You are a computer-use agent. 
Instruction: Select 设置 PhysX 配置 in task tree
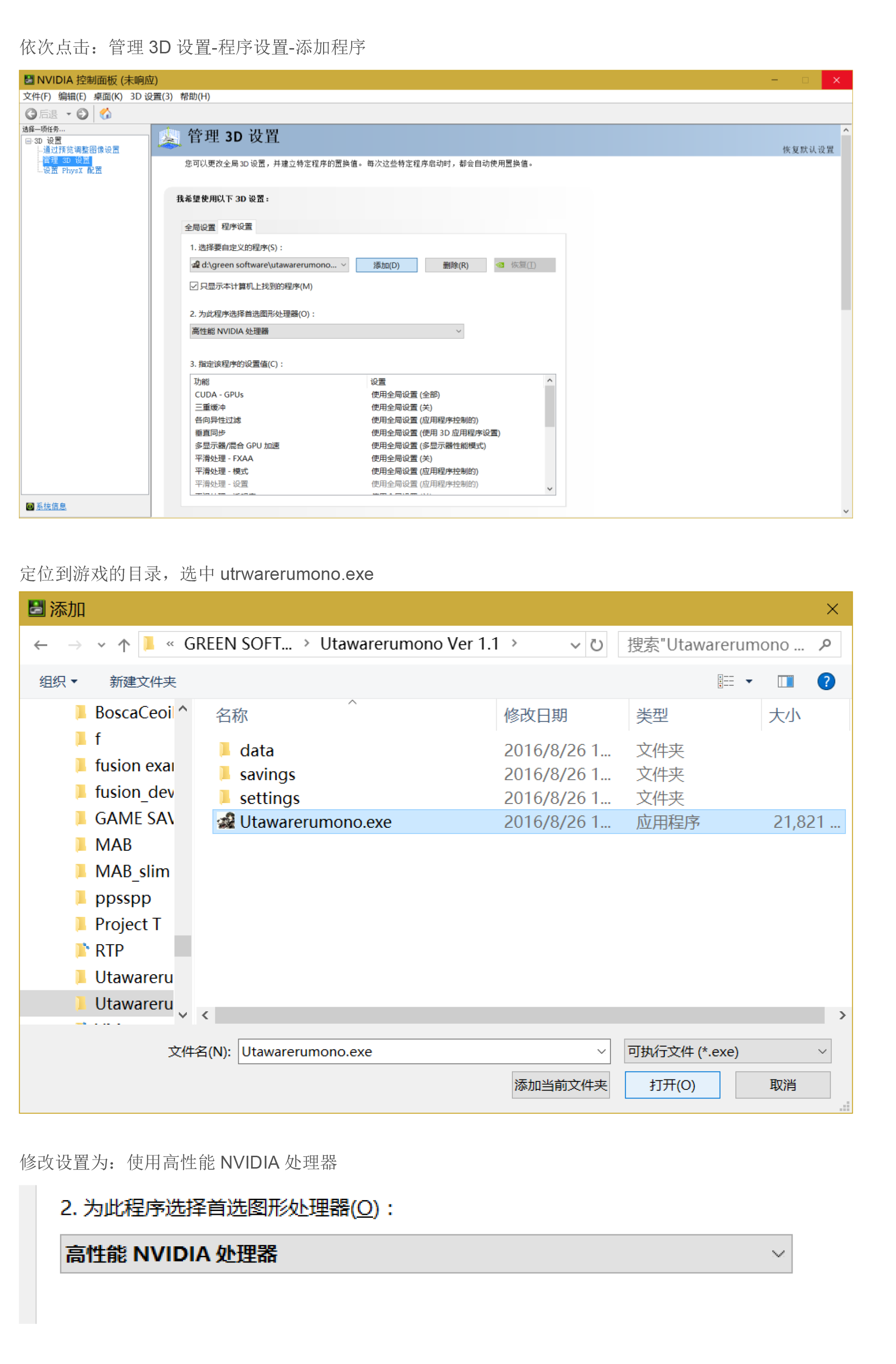pyautogui.click(x=73, y=170)
